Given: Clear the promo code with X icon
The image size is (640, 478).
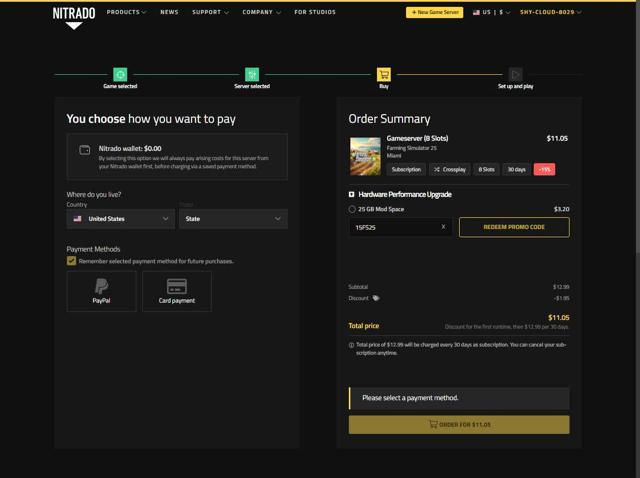Looking at the screenshot, I should click(443, 227).
